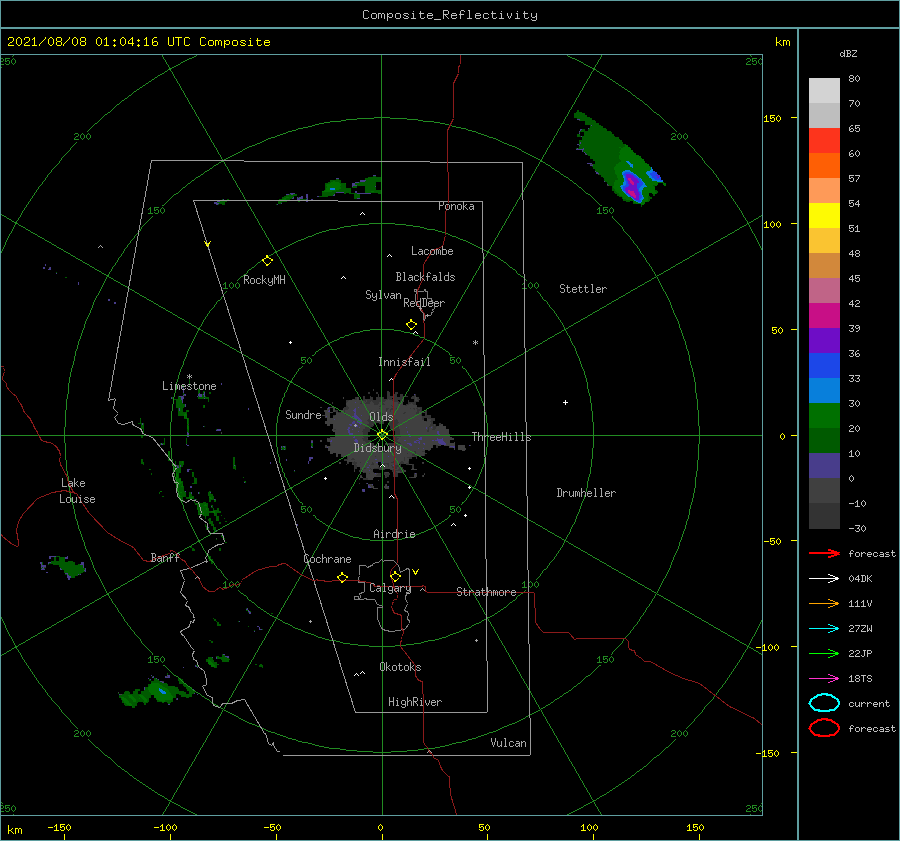Select the purple 36-39 dBZ color swatch

824,340
